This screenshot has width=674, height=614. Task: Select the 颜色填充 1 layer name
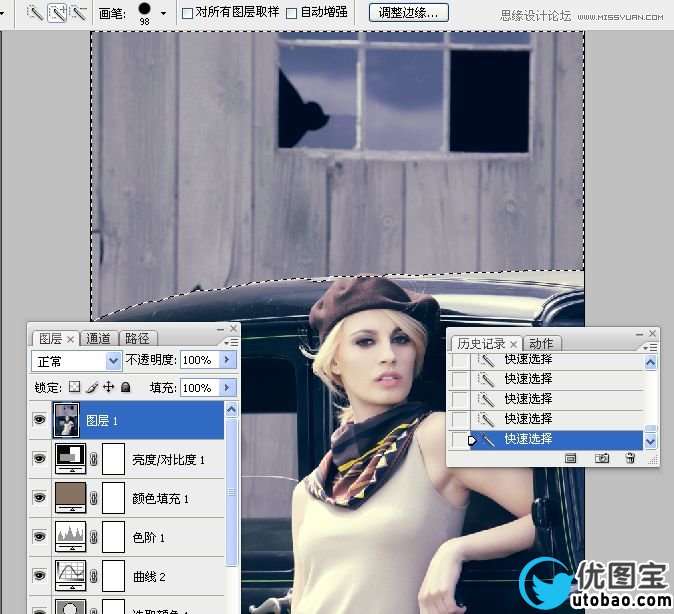pos(160,499)
